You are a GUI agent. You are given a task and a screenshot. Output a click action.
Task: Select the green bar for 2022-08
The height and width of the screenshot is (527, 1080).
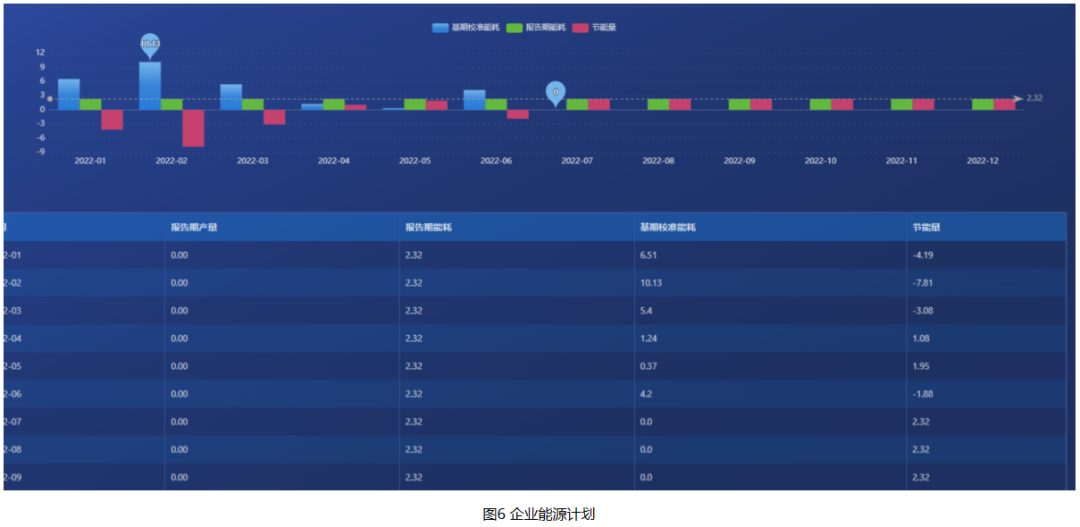[x=658, y=104]
